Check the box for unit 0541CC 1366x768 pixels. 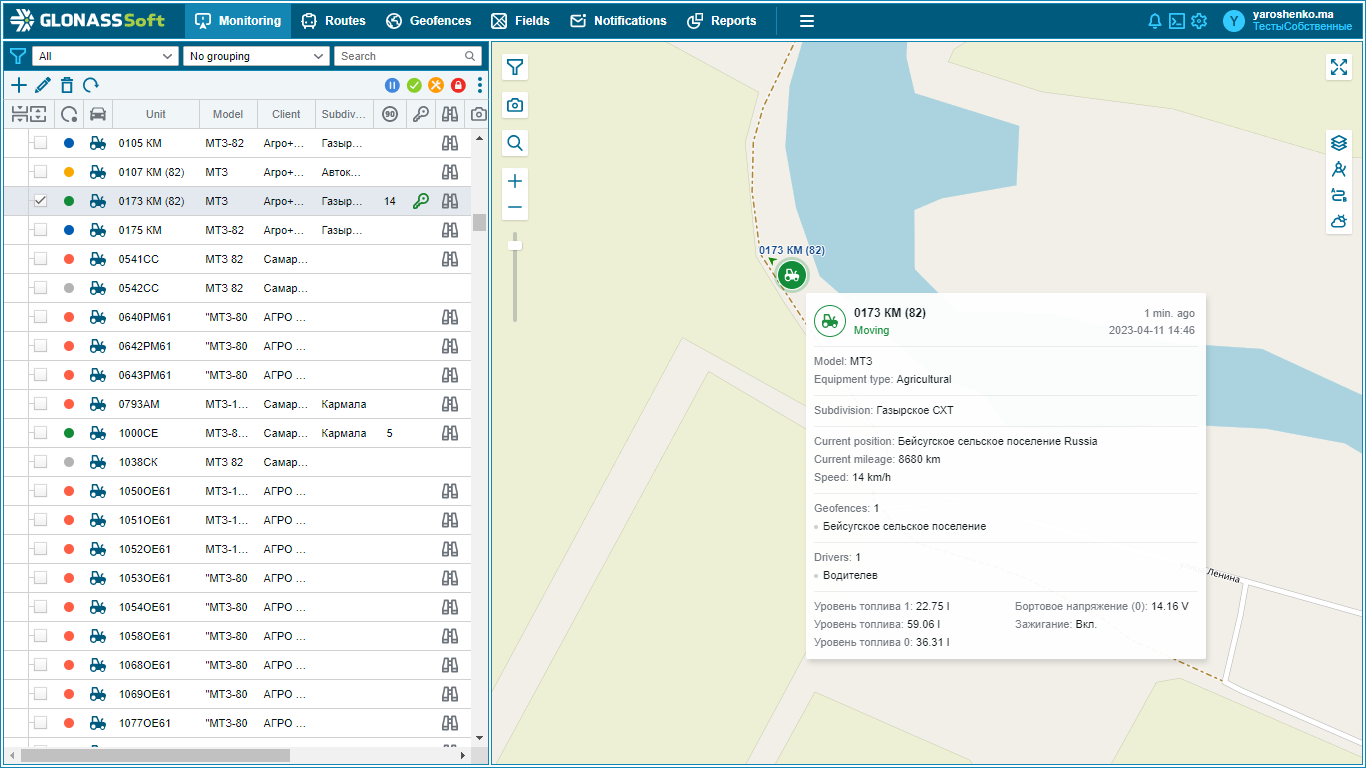[40, 259]
